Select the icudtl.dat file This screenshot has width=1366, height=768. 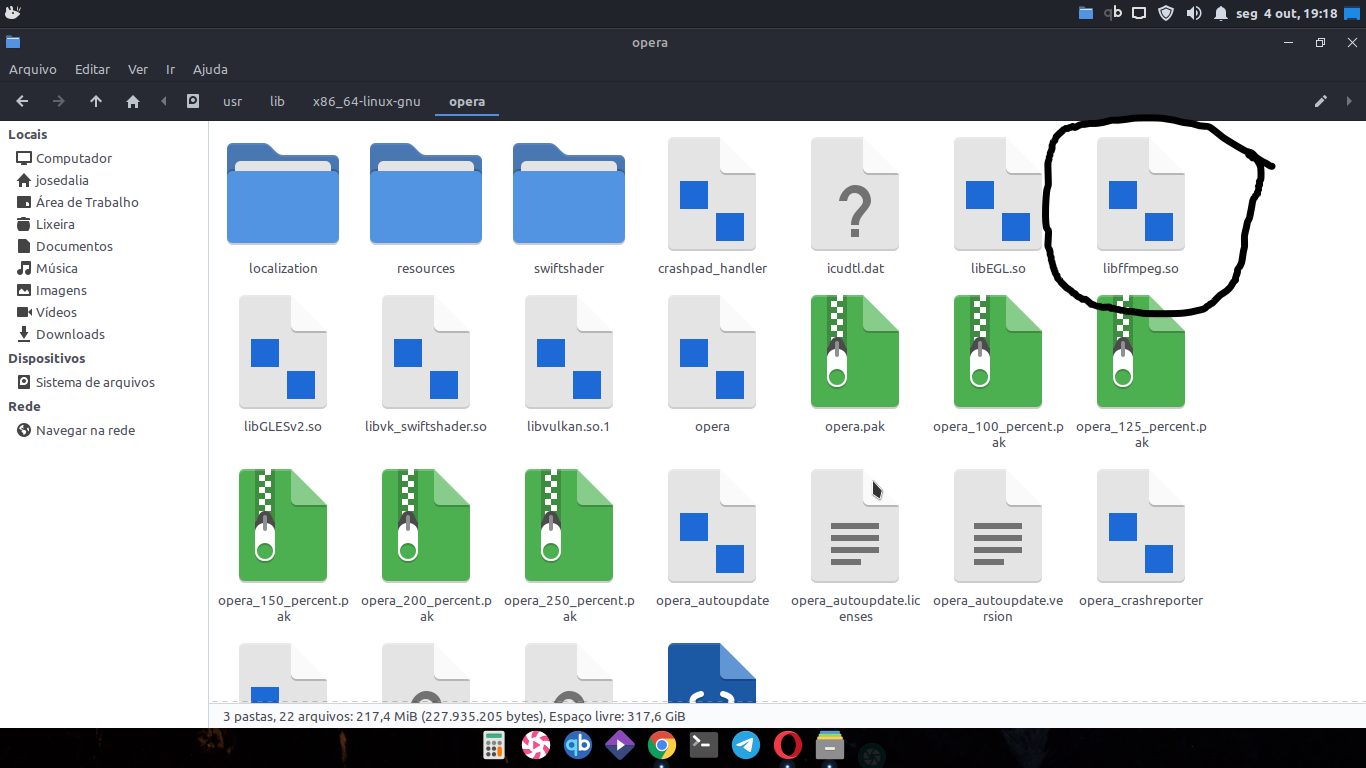click(x=855, y=194)
